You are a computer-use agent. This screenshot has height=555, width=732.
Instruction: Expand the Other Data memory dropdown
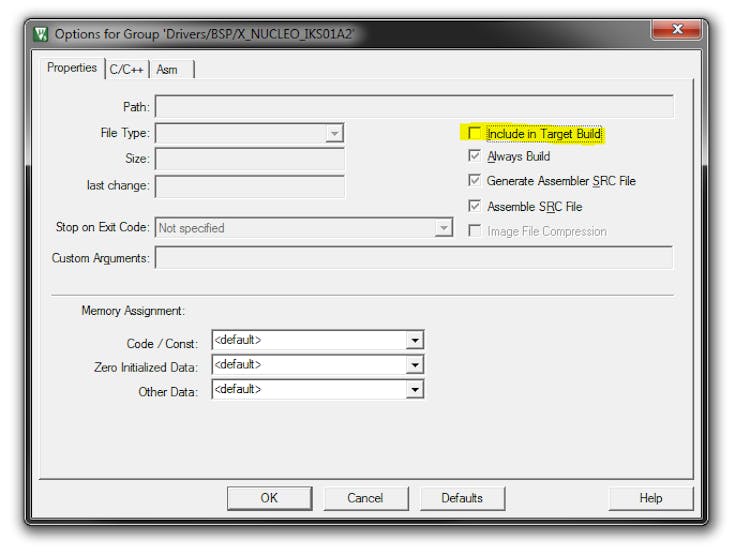415,389
